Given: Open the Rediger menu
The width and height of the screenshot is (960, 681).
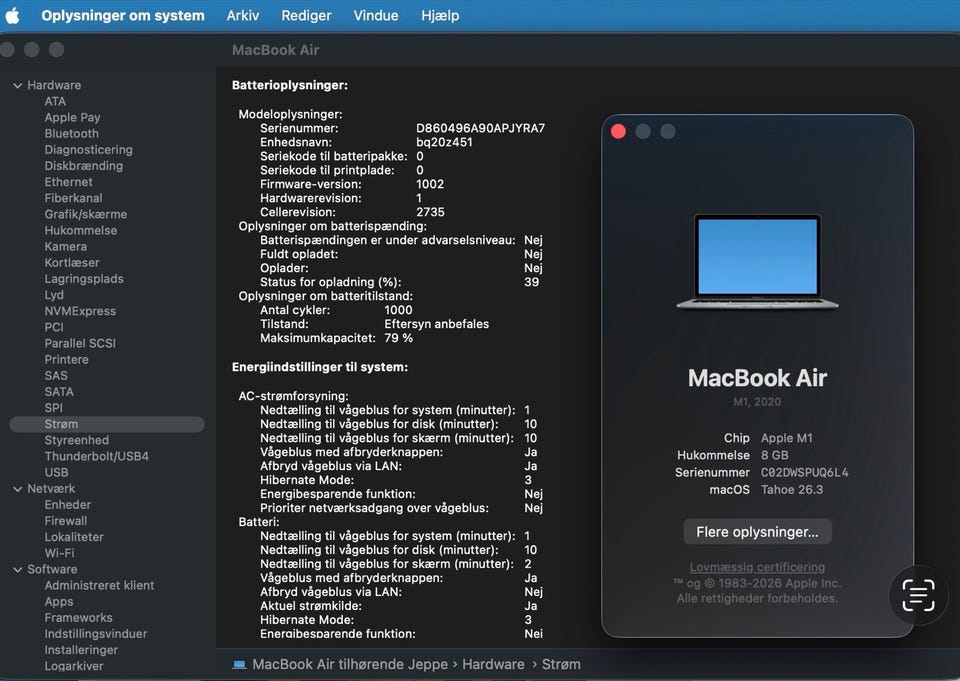Looking at the screenshot, I should (306, 15).
